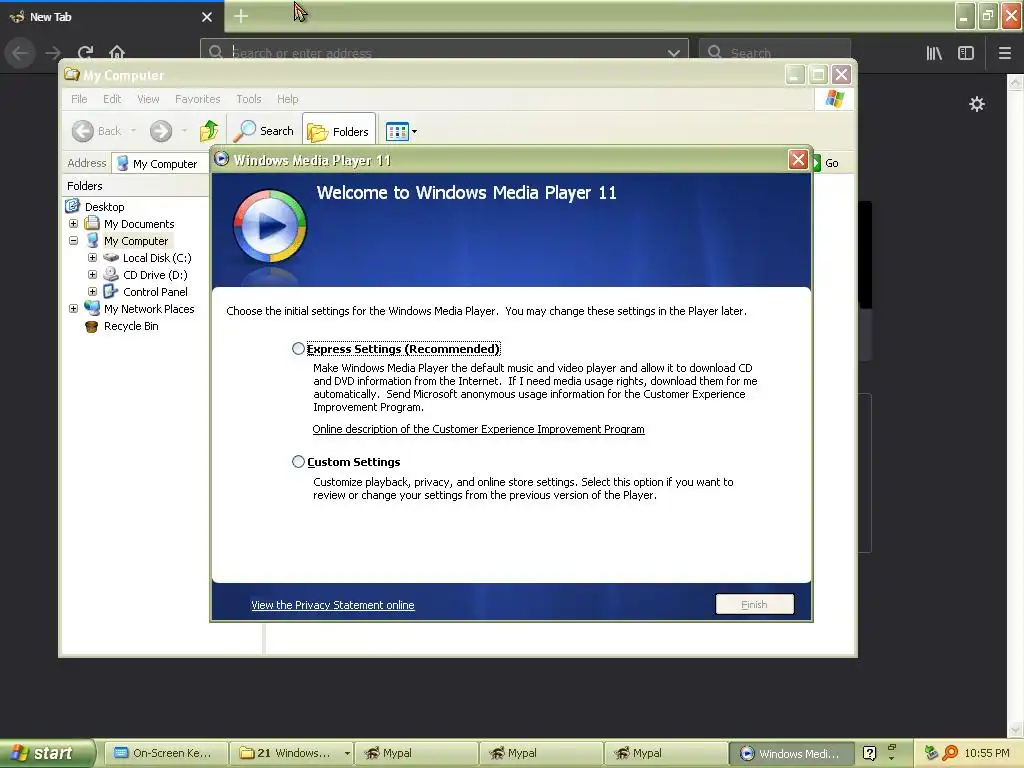Open Favorites menu in My Computer window
Screen dimensions: 1024x768
197,99
